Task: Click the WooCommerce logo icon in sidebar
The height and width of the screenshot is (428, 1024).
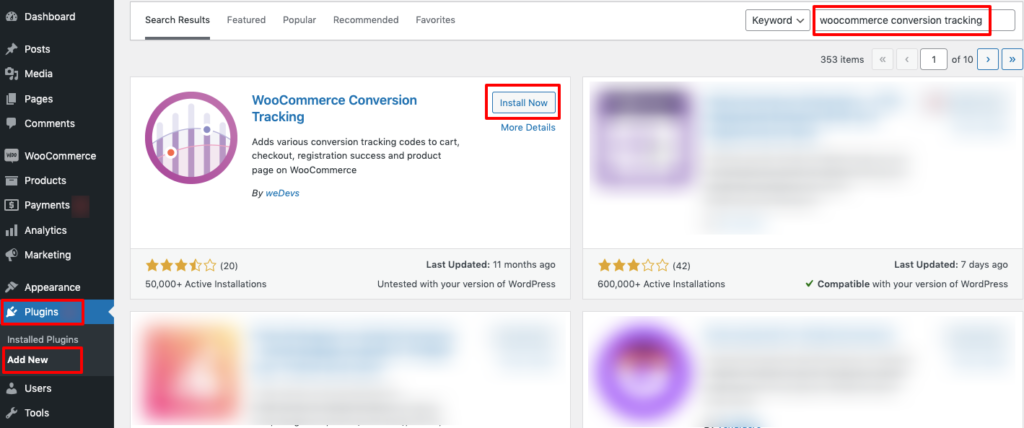Action: point(11,156)
